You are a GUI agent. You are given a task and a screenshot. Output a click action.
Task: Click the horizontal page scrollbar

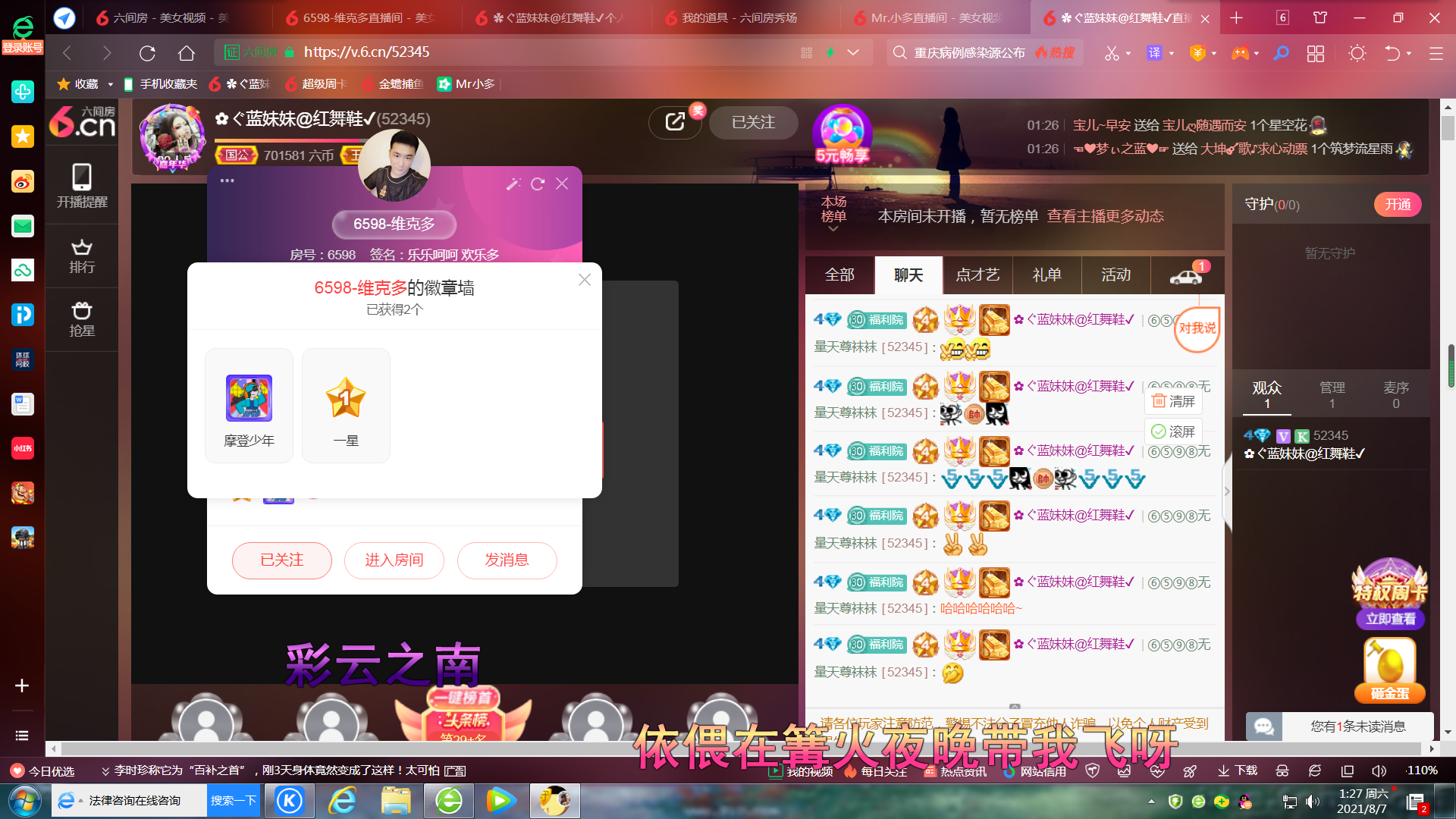click(x=742, y=748)
